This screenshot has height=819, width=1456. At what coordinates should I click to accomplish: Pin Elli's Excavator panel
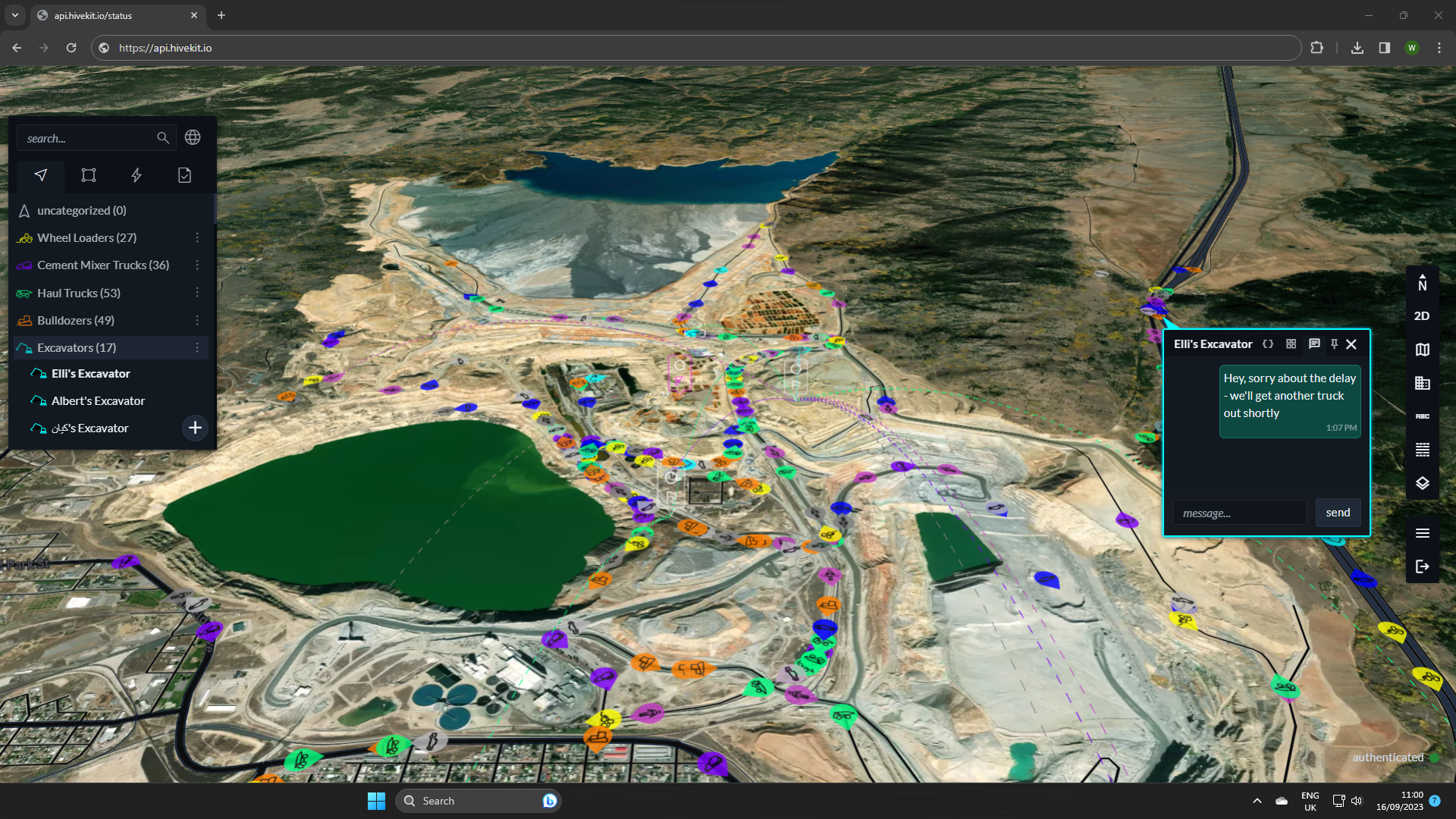click(x=1334, y=344)
